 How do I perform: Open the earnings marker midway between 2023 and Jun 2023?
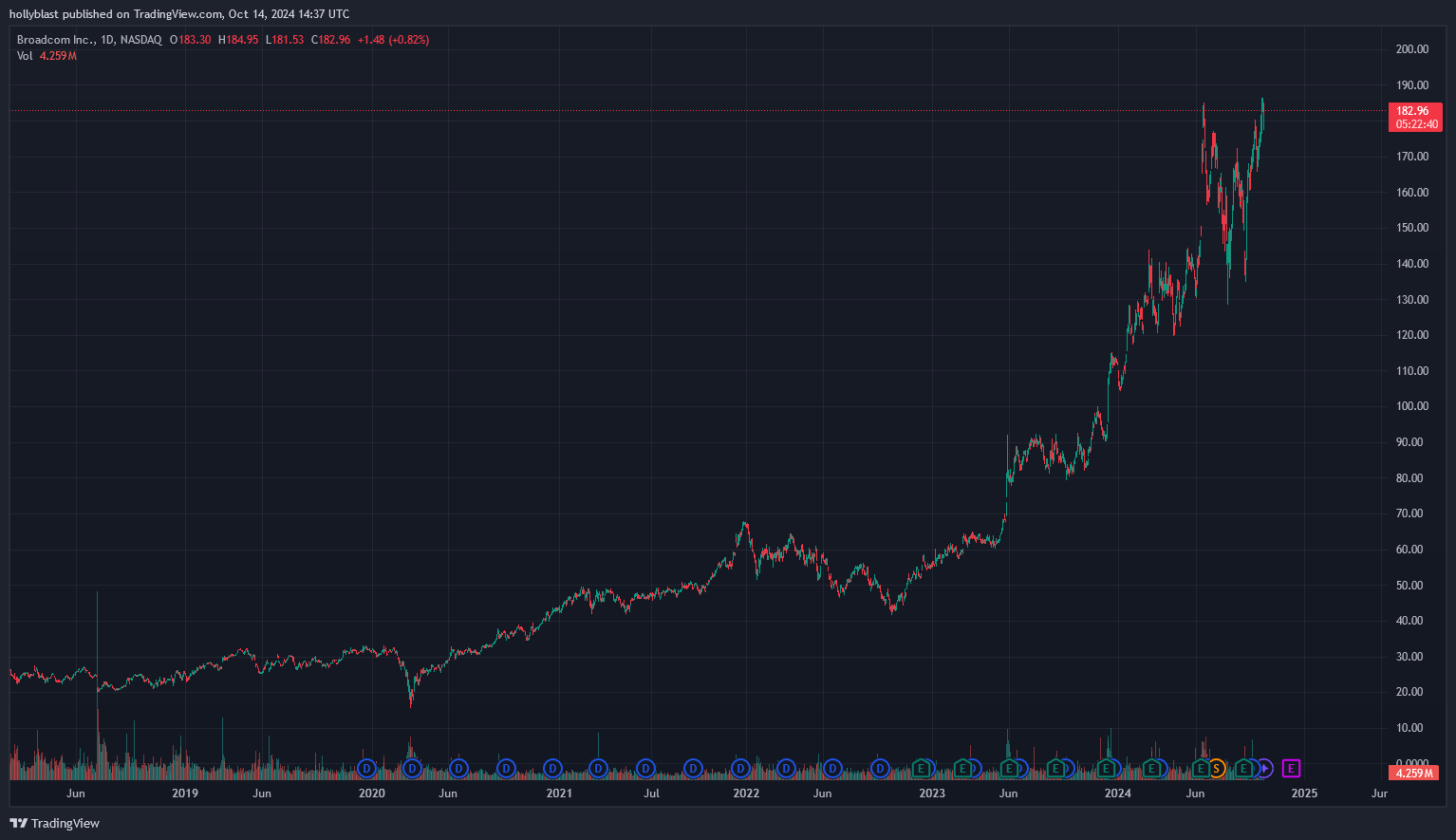[962, 768]
